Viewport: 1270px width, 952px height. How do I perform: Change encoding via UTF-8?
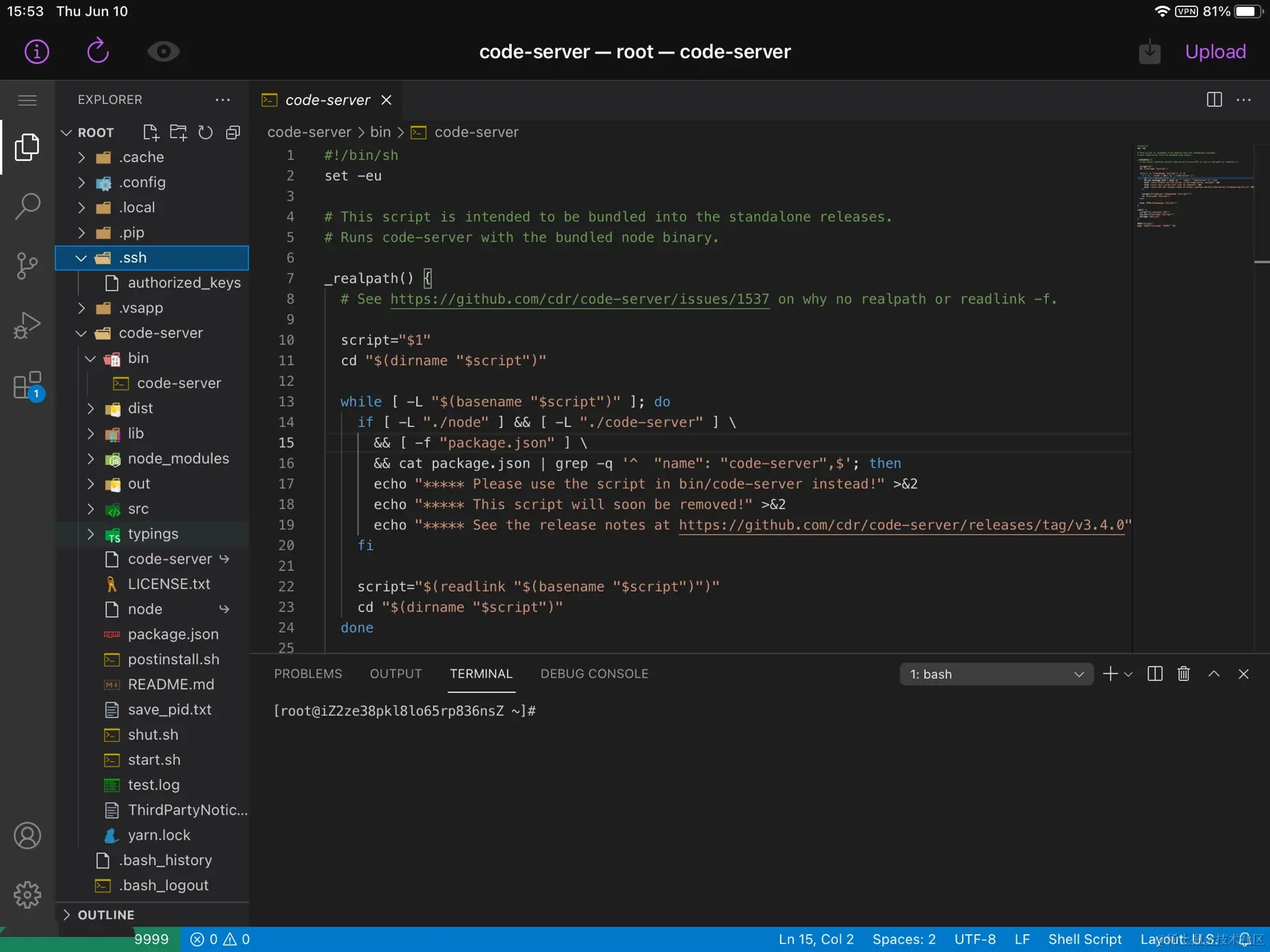(x=975, y=939)
